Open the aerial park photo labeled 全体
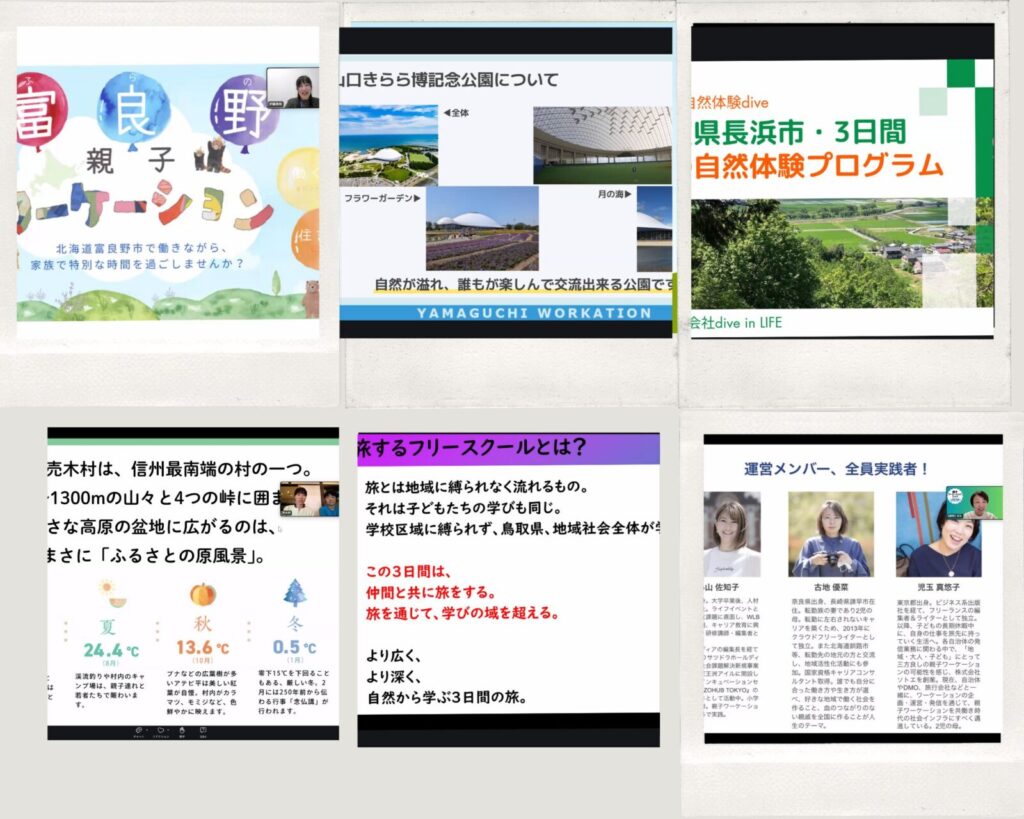This screenshot has width=1024, height=819. coord(388,145)
